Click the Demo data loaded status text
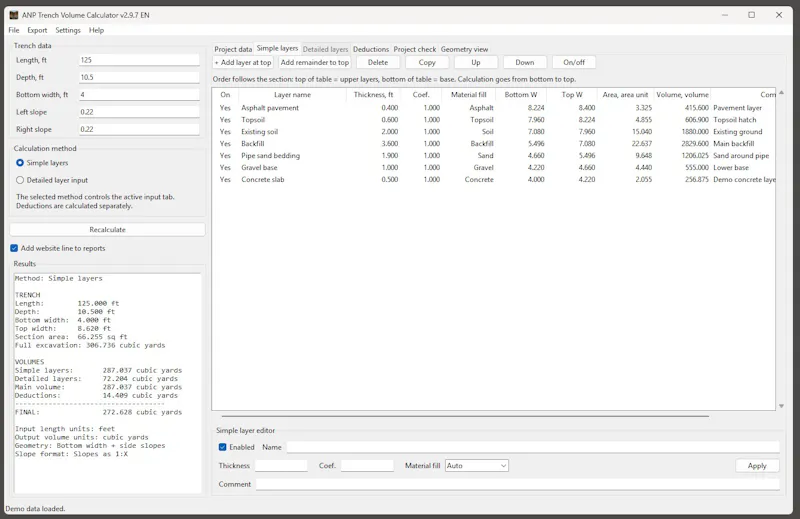 click(35, 508)
